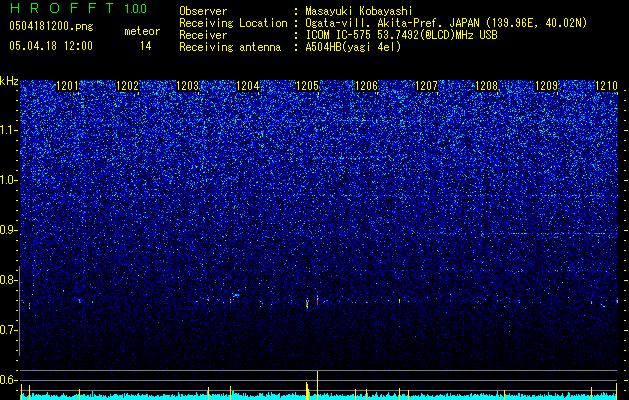629x400 pixels.
Task: Select antenna value A504HB(yagi 4el)
Action: coord(353,47)
